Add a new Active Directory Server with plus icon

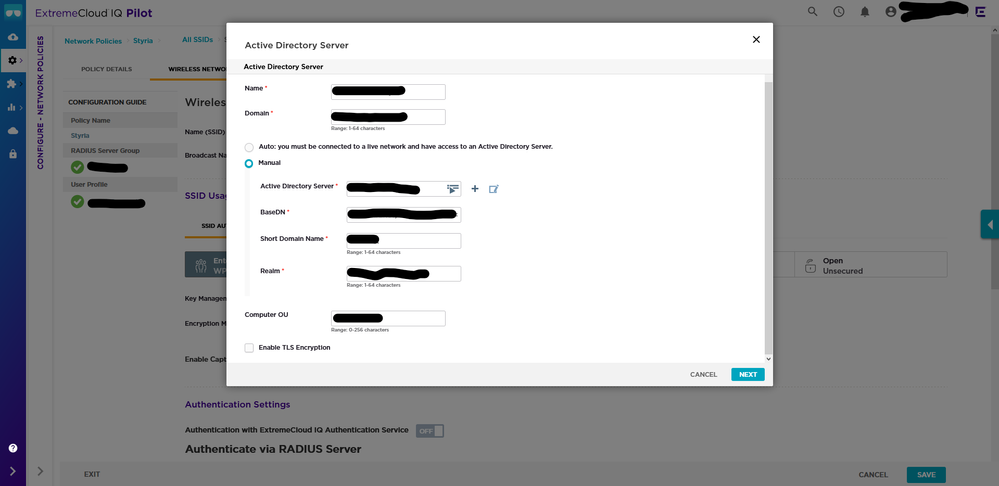click(x=475, y=189)
